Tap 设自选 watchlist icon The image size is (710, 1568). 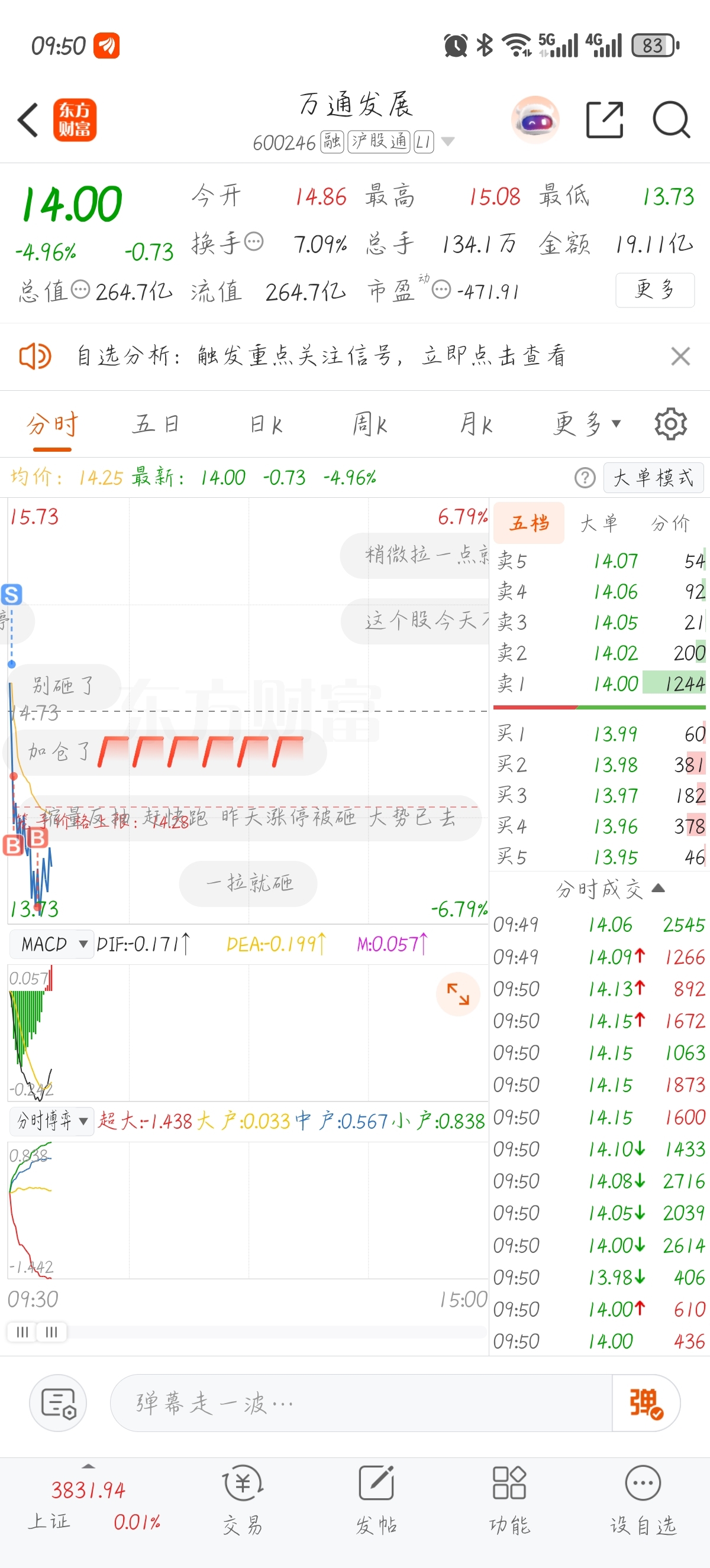click(643, 1500)
